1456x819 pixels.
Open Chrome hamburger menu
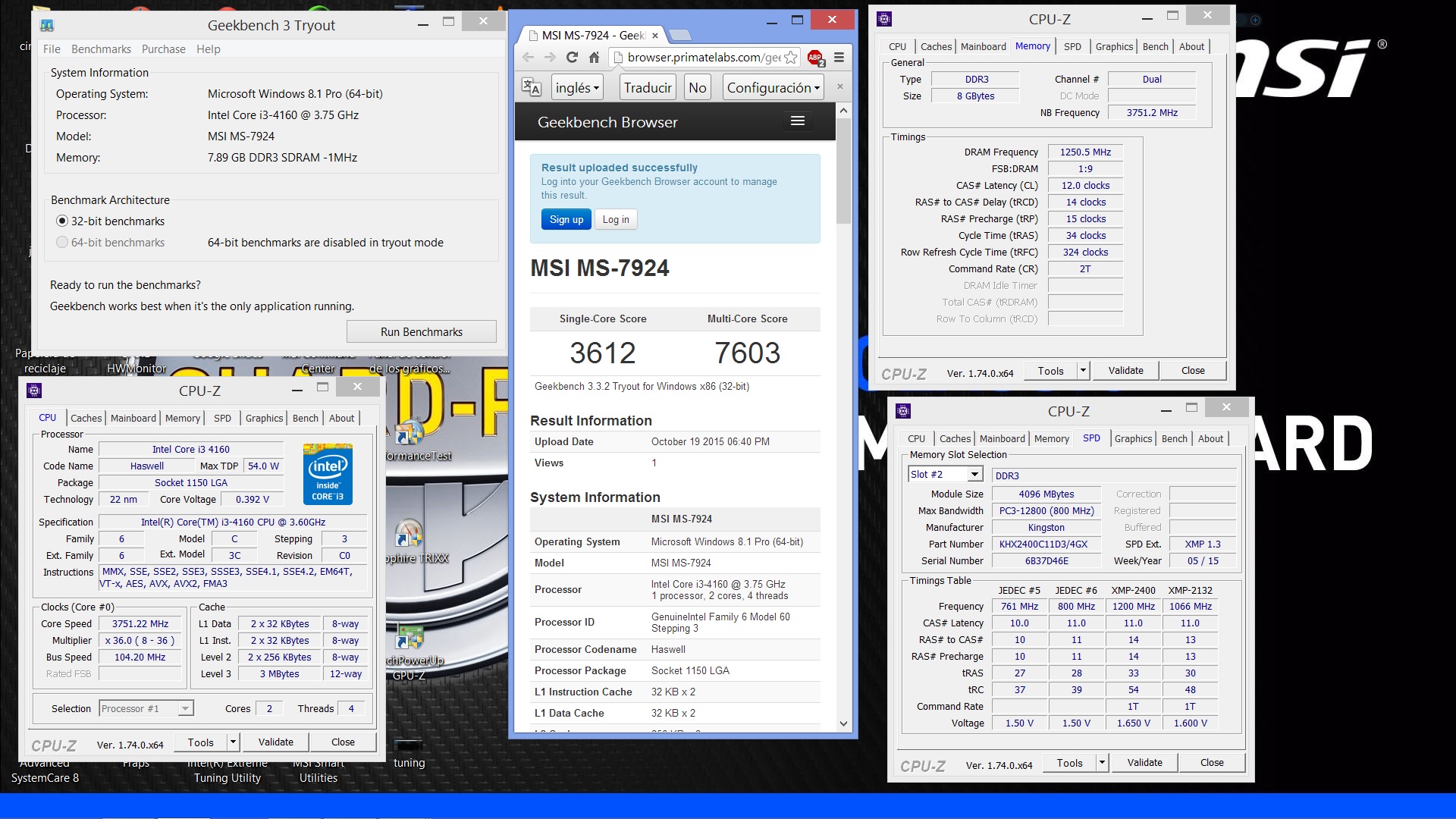coord(839,58)
